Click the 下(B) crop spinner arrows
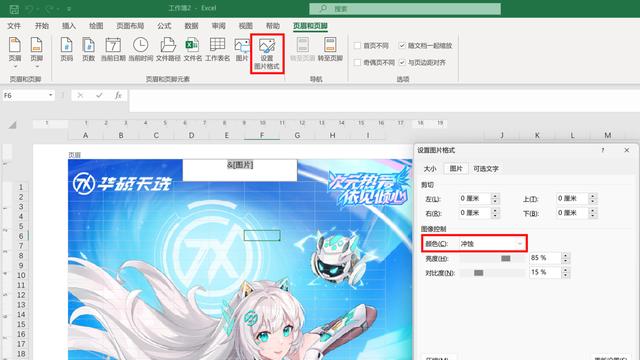640x360 pixels. pyautogui.click(x=593, y=213)
